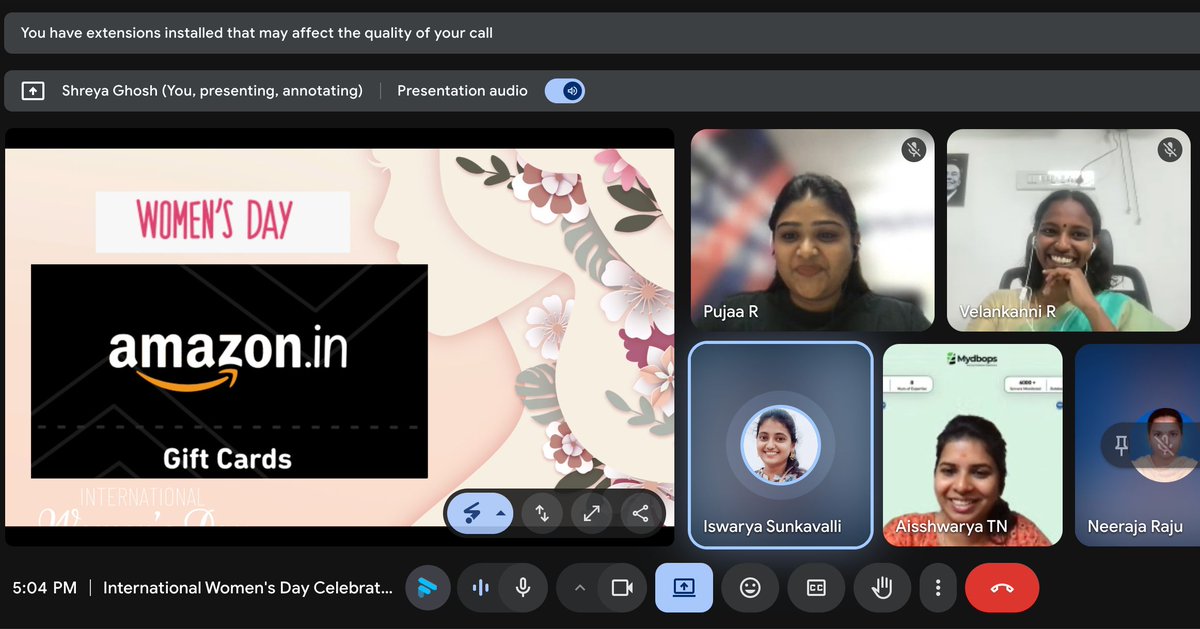Toggle the Presentation audio switch
This screenshot has width=1200, height=629.
tap(565, 91)
